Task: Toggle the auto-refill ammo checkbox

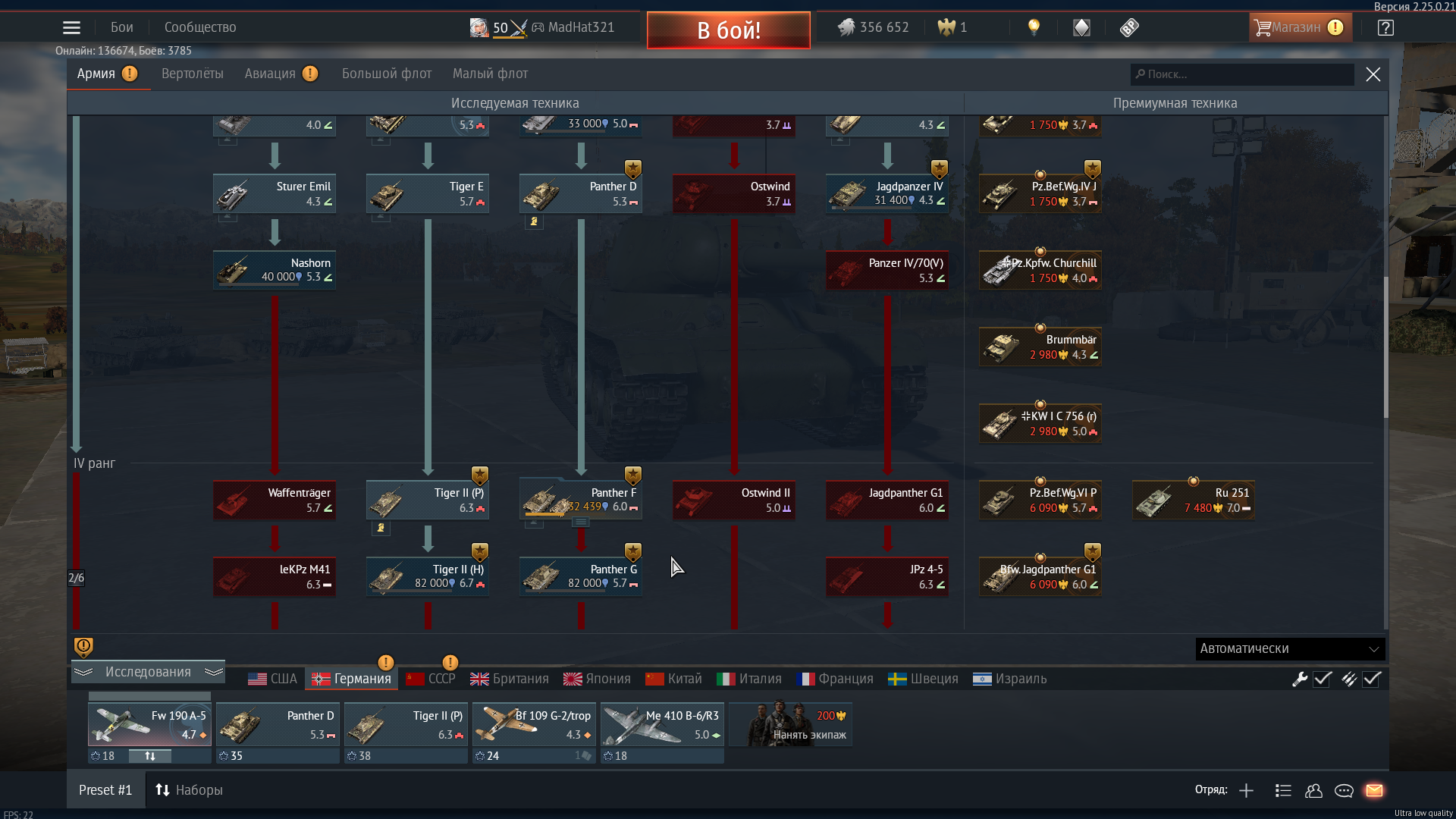Action: click(x=1371, y=679)
